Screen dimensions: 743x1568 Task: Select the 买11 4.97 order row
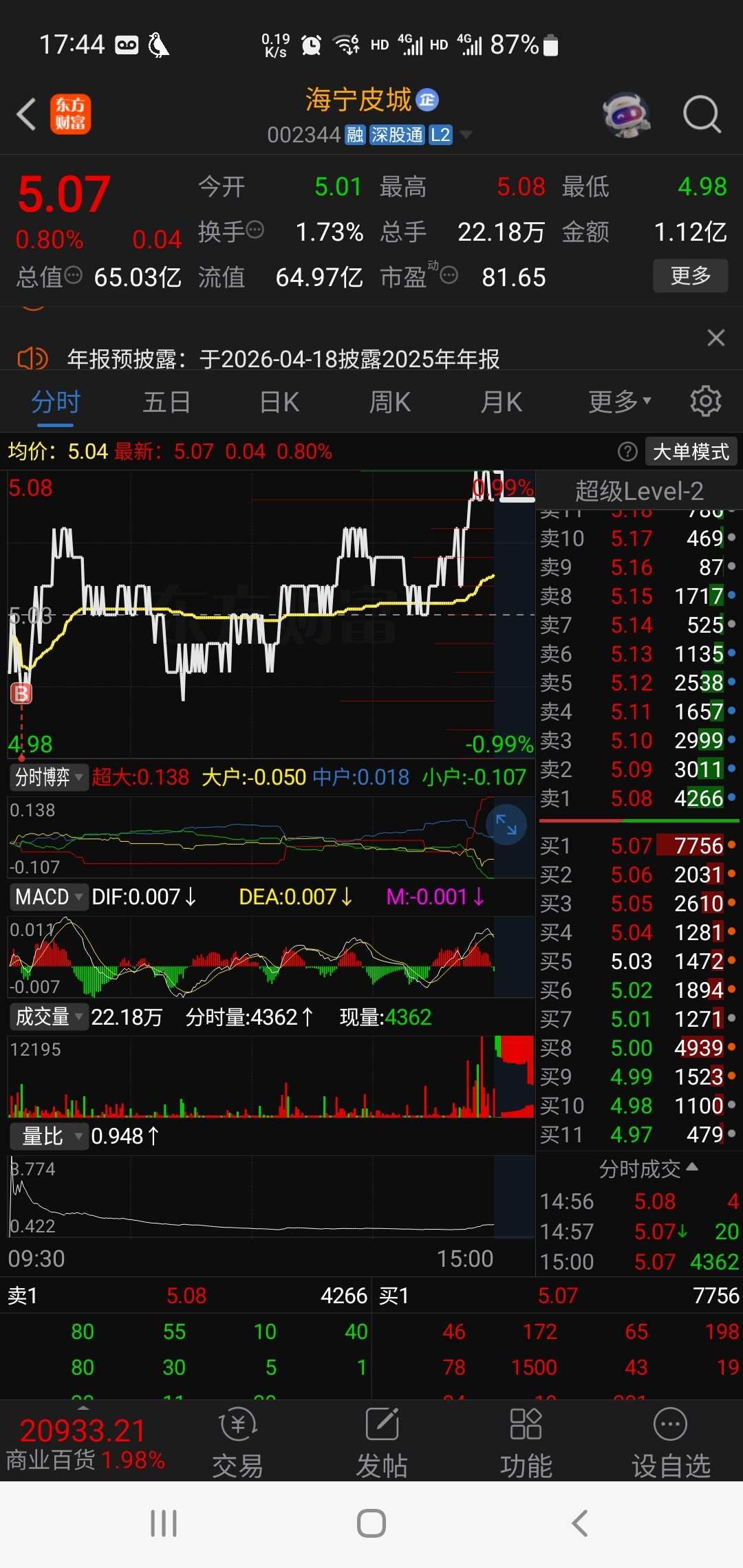tap(638, 1135)
